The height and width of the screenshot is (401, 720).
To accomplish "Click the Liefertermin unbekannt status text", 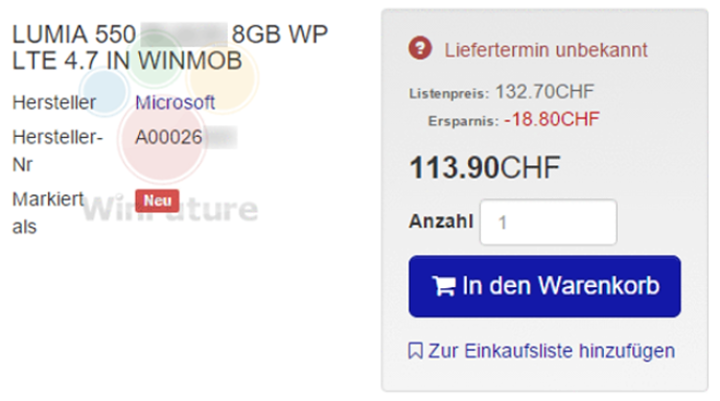I will pos(546,50).
